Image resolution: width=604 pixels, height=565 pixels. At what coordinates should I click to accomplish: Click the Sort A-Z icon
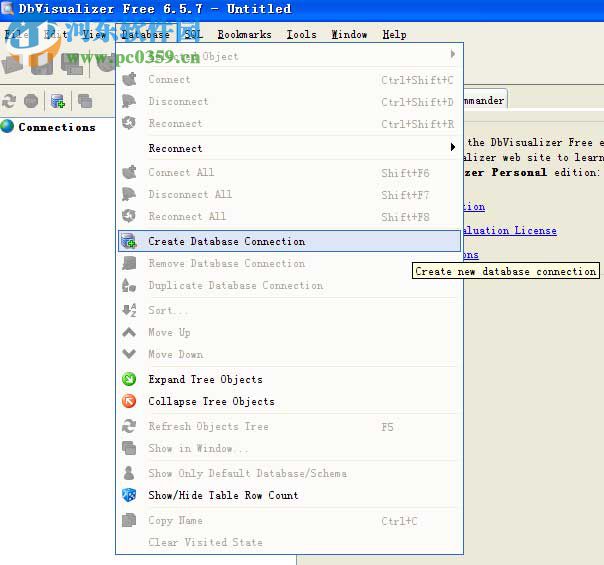point(129,310)
